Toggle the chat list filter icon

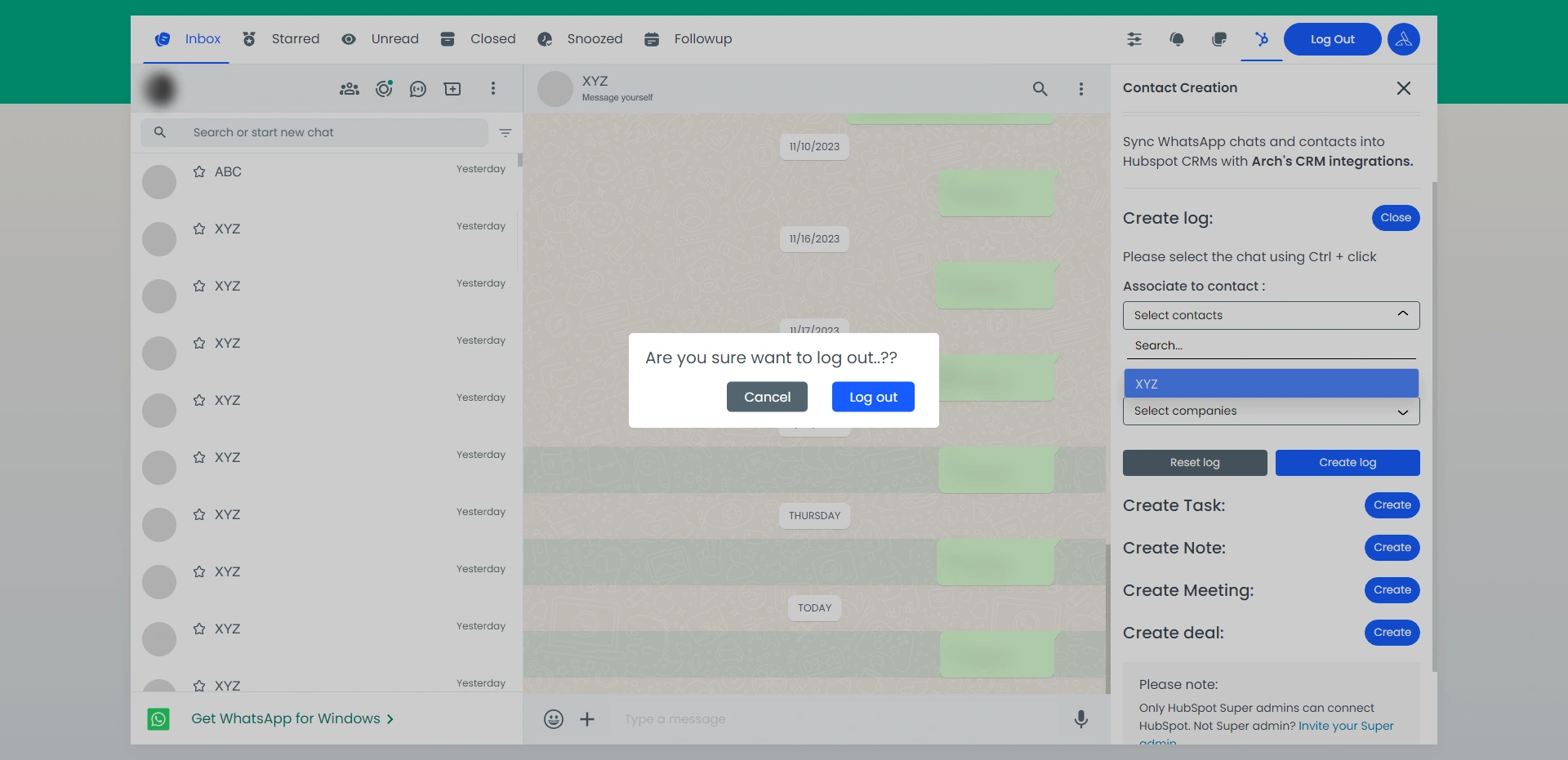click(x=506, y=133)
